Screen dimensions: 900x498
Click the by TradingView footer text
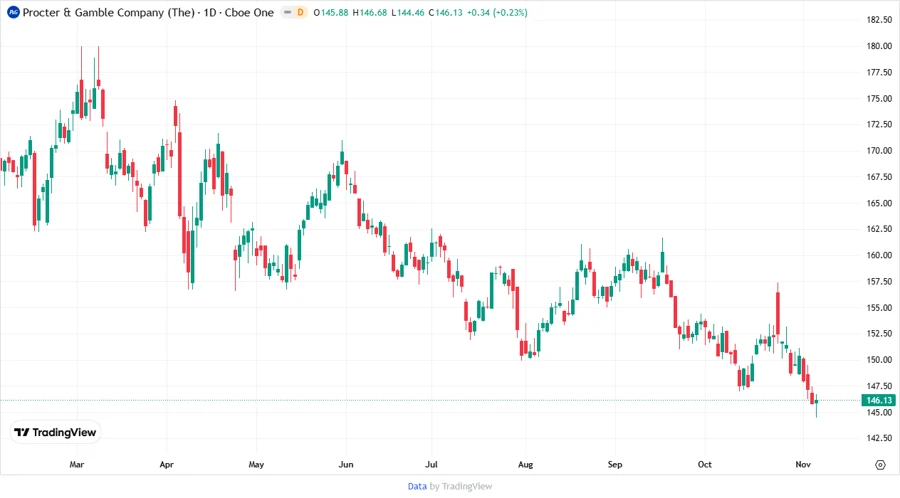tap(461, 486)
